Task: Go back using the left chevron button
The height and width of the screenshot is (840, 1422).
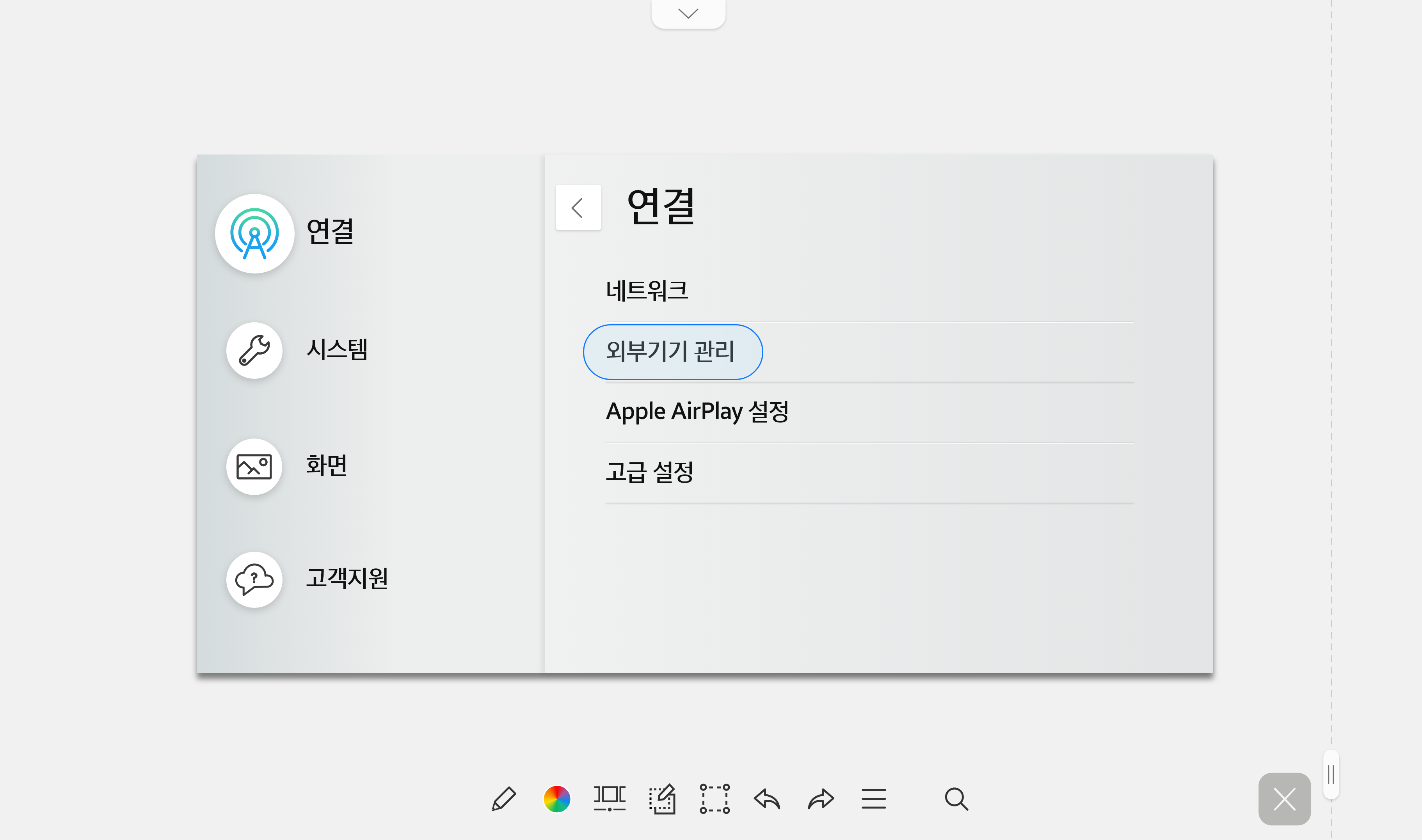Action: pos(578,207)
